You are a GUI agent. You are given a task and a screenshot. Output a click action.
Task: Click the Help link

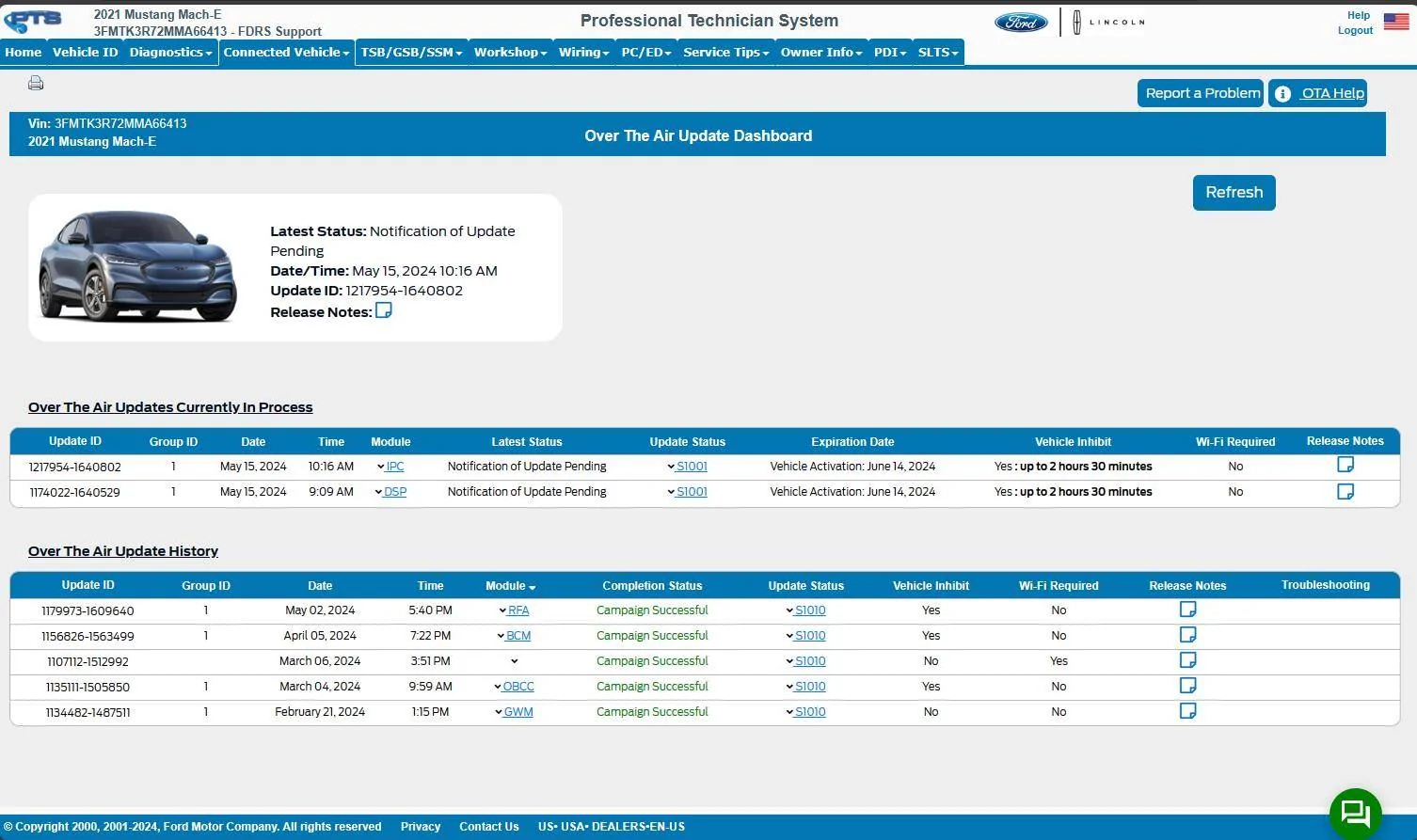tap(1358, 15)
